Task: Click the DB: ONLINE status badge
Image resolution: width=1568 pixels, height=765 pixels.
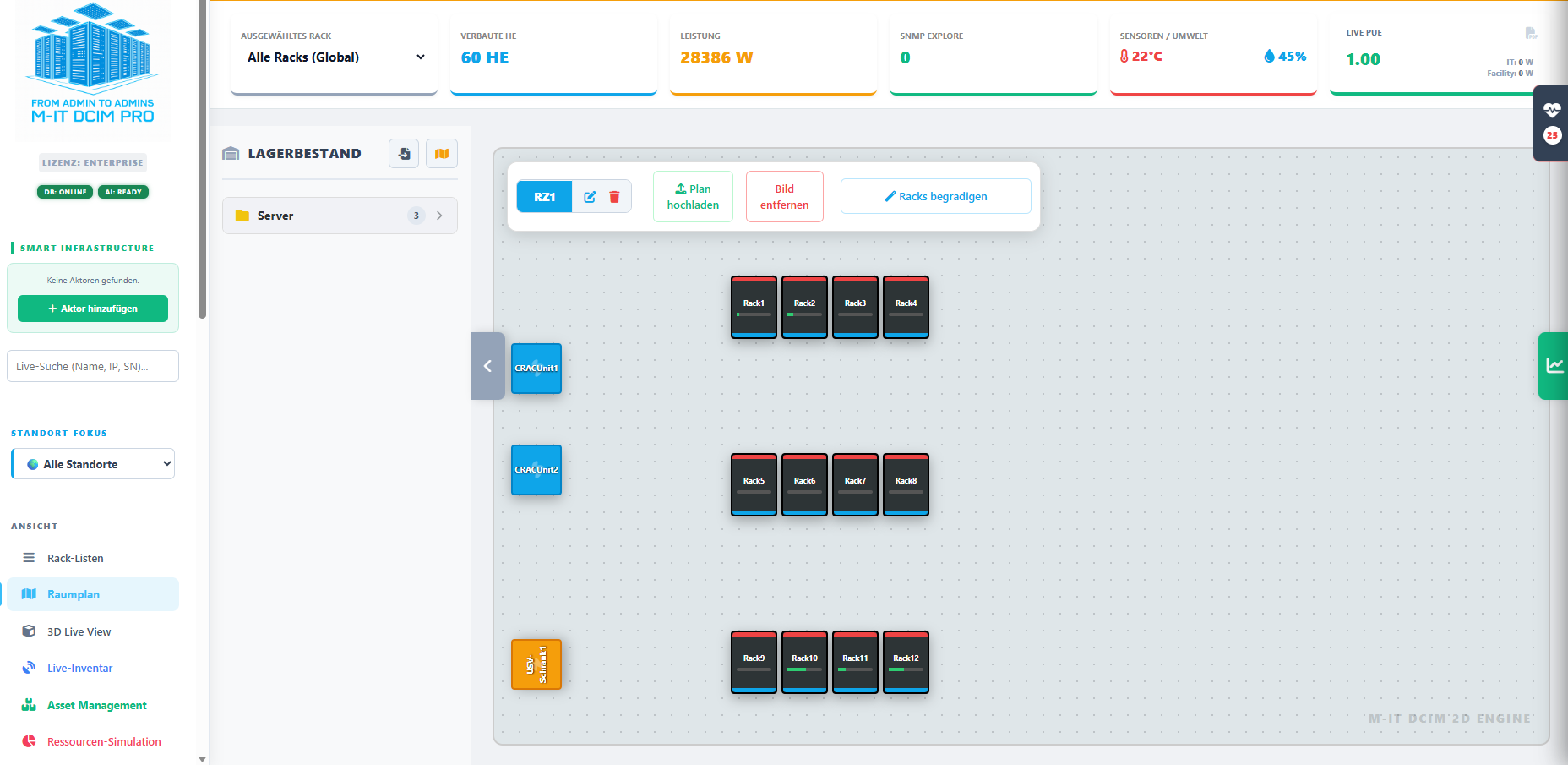Action: tap(65, 192)
